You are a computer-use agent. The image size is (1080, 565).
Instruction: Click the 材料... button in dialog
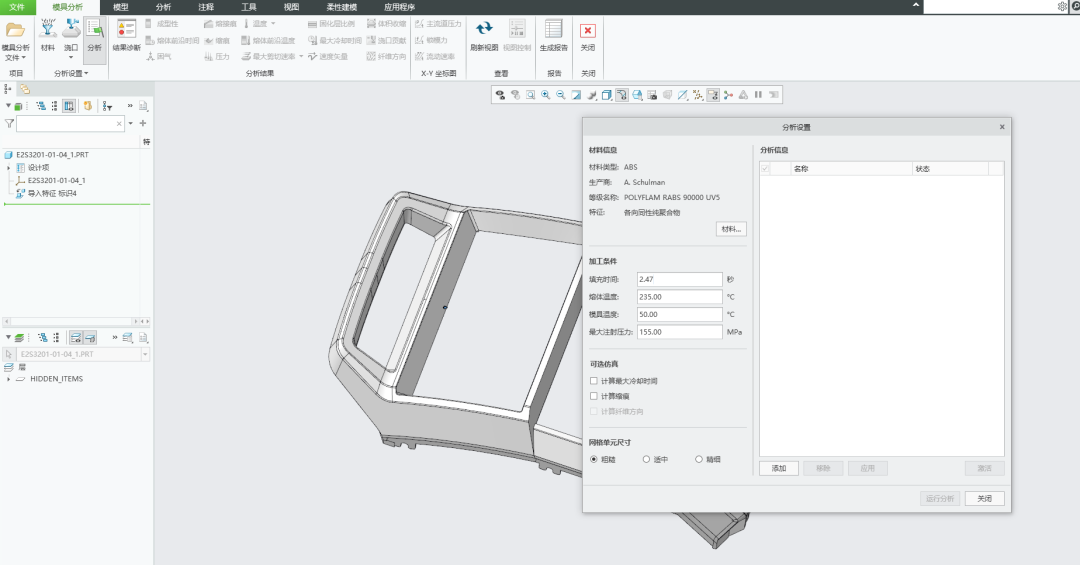[731, 229]
